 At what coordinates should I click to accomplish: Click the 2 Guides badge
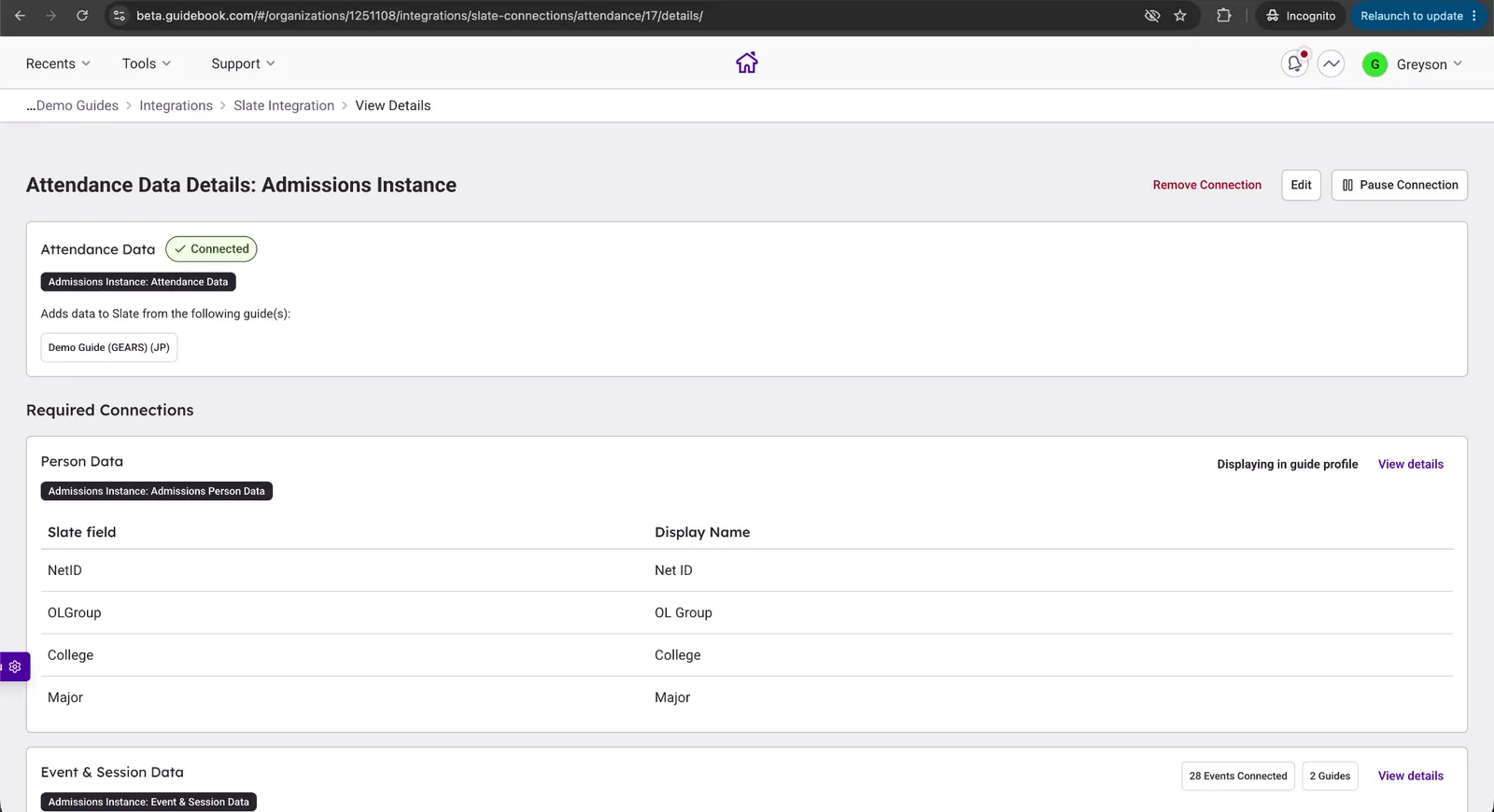(1330, 776)
